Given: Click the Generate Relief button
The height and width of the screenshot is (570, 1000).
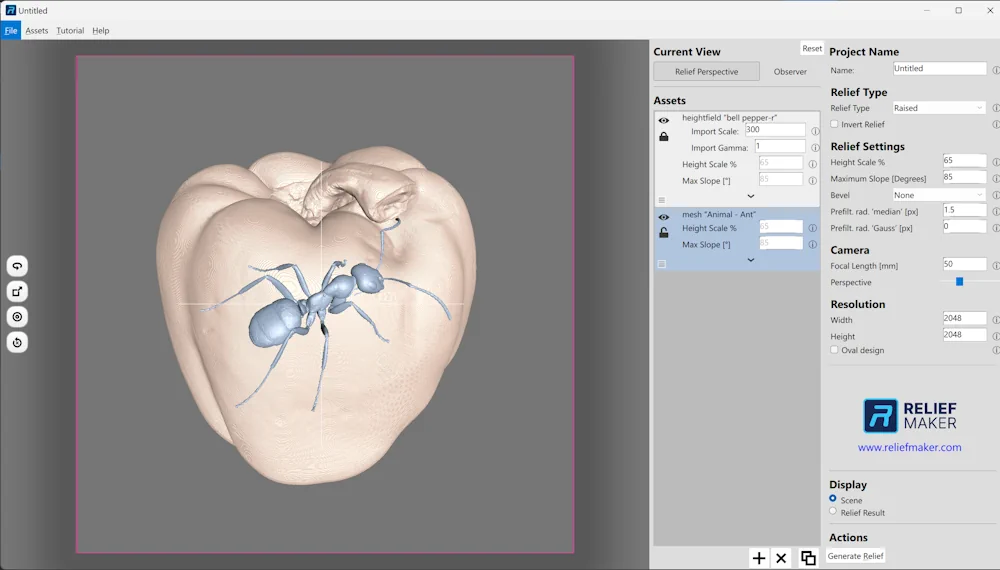Looking at the screenshot, I should pos(856,556).
